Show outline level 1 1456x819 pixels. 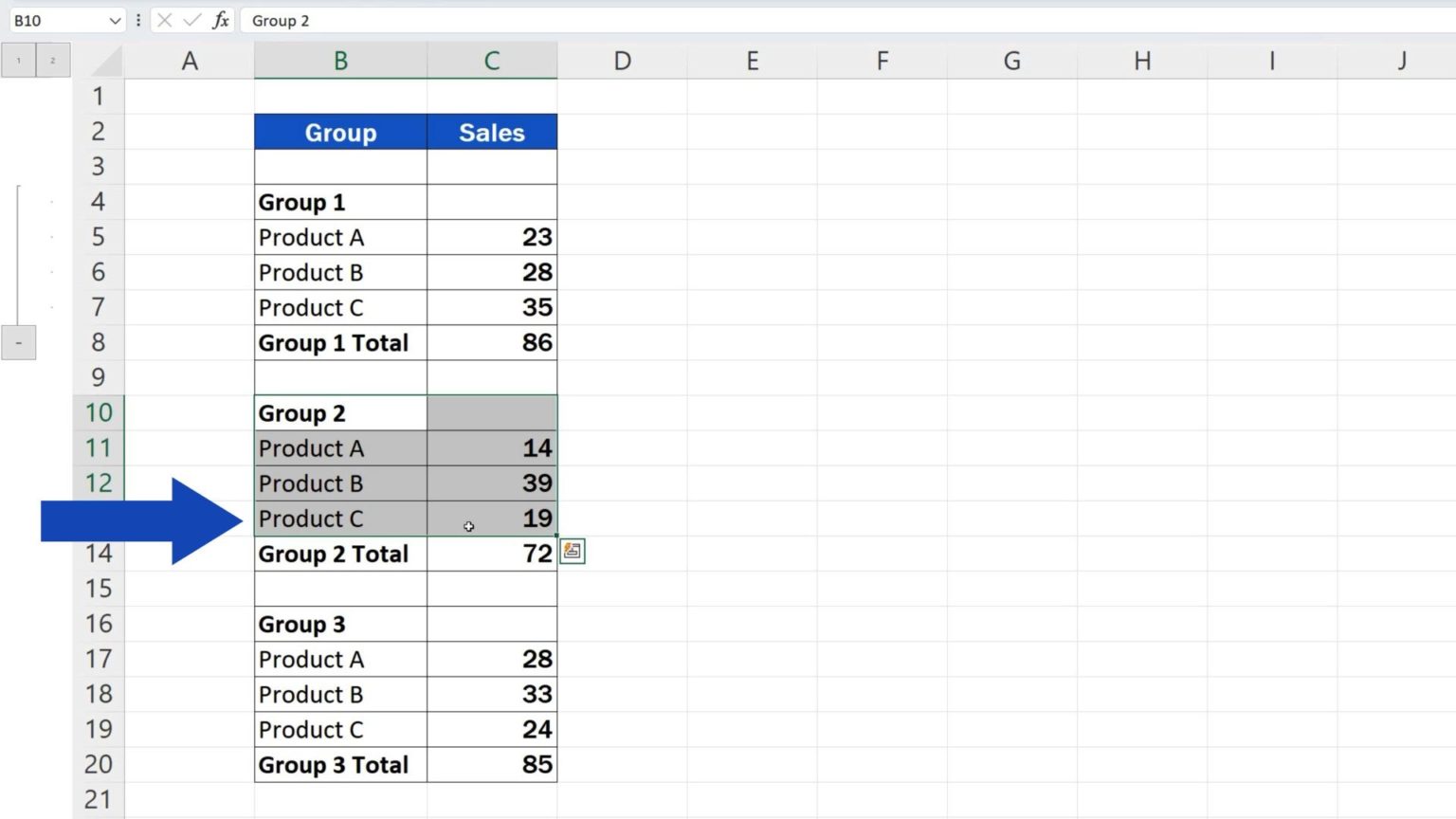coord(18,61)
